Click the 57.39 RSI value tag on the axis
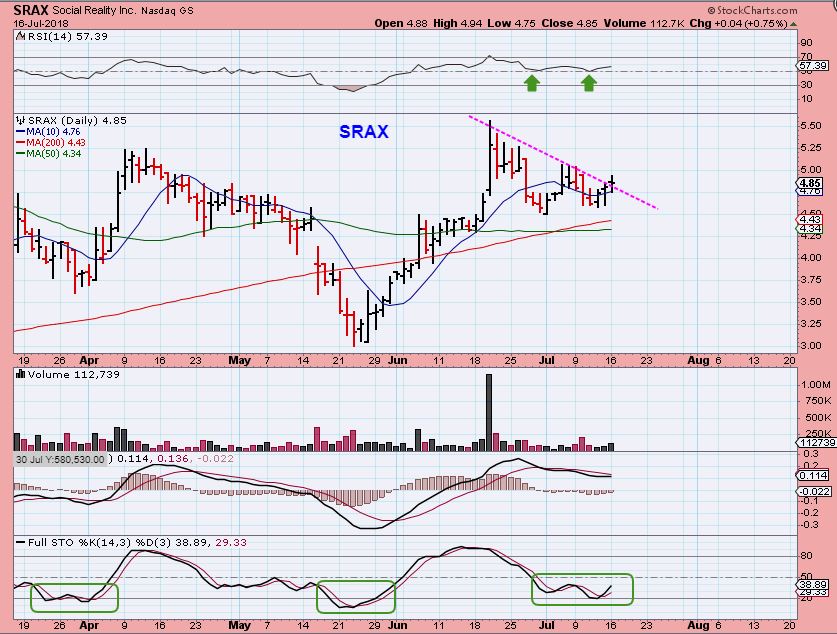837x634 pixels. pyautogui.click(x=812, y=66)
